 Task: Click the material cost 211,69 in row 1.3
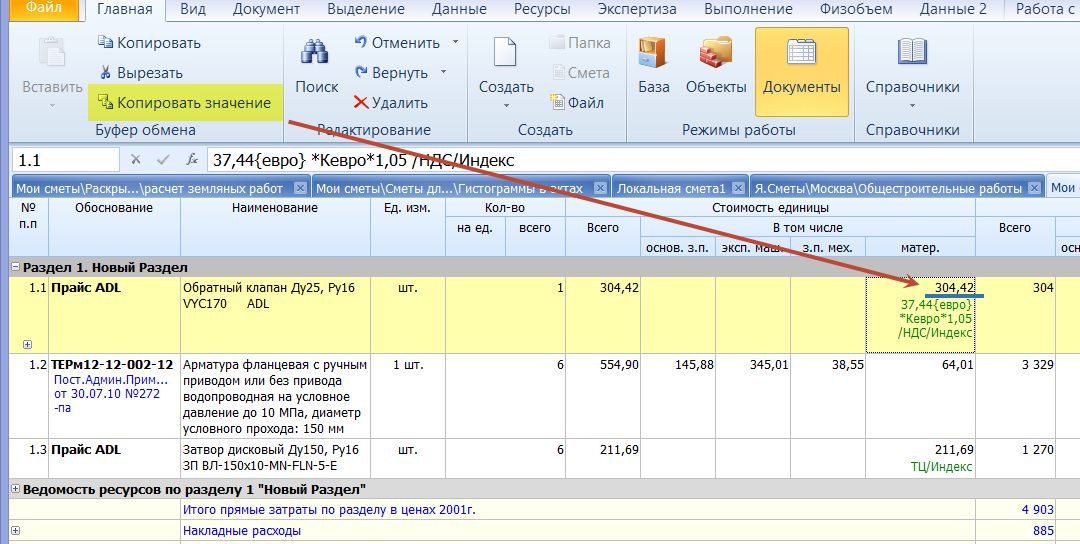[954, 450]
